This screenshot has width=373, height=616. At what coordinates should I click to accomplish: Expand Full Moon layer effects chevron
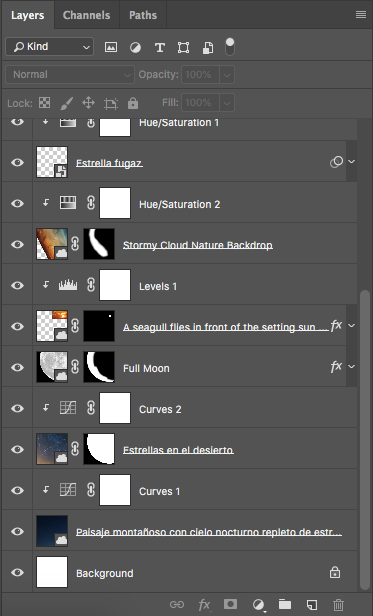[351, 367]
